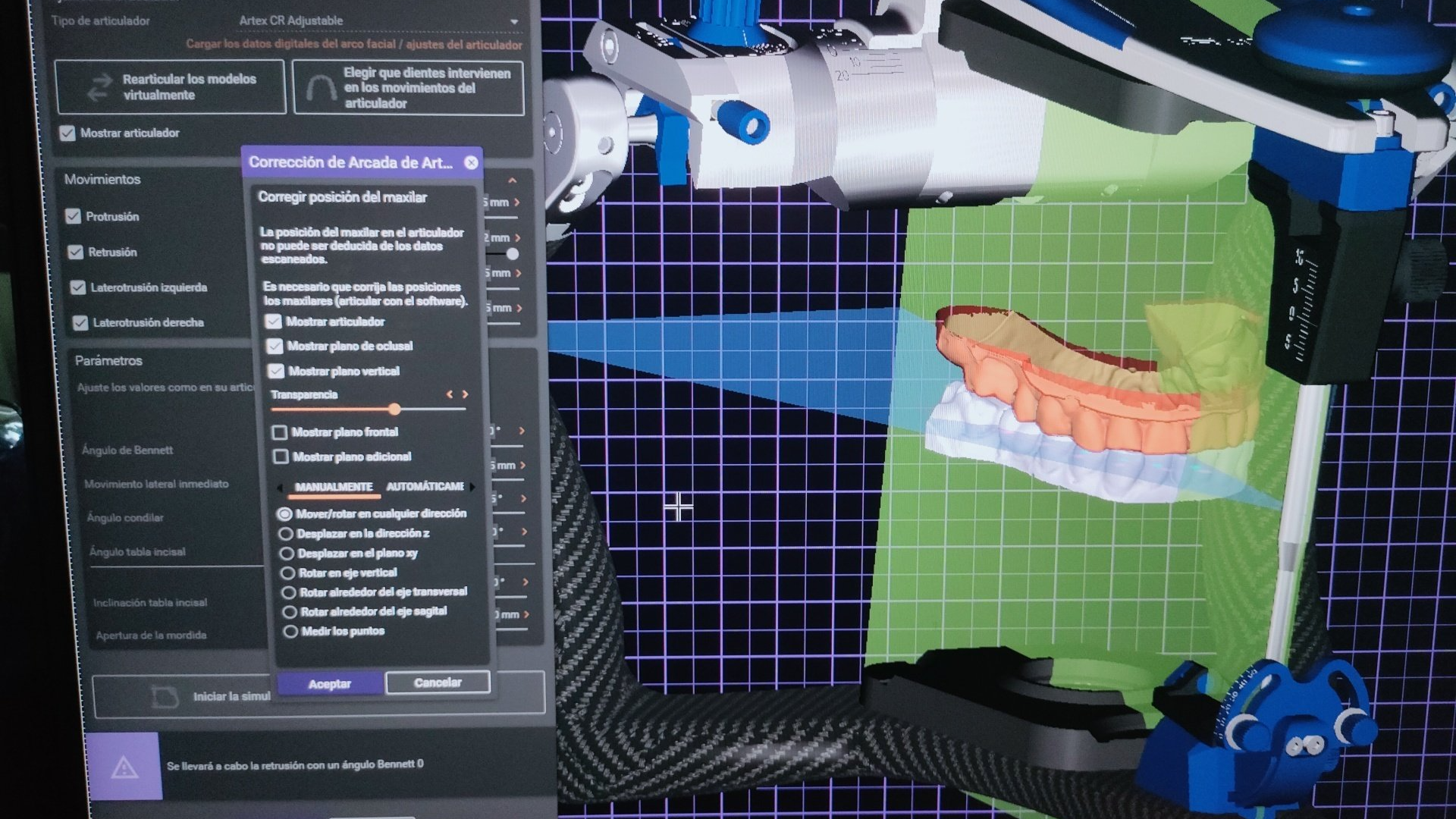This screenshot has height=819, width=1456.
Task: Enable Mostrar plano frontal checkbox
Action: pos(280,432)
